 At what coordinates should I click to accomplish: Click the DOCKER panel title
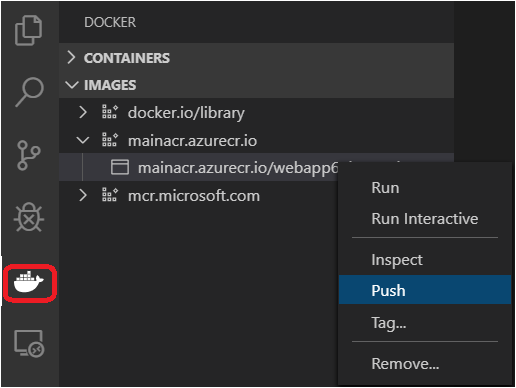click(110, 22)
